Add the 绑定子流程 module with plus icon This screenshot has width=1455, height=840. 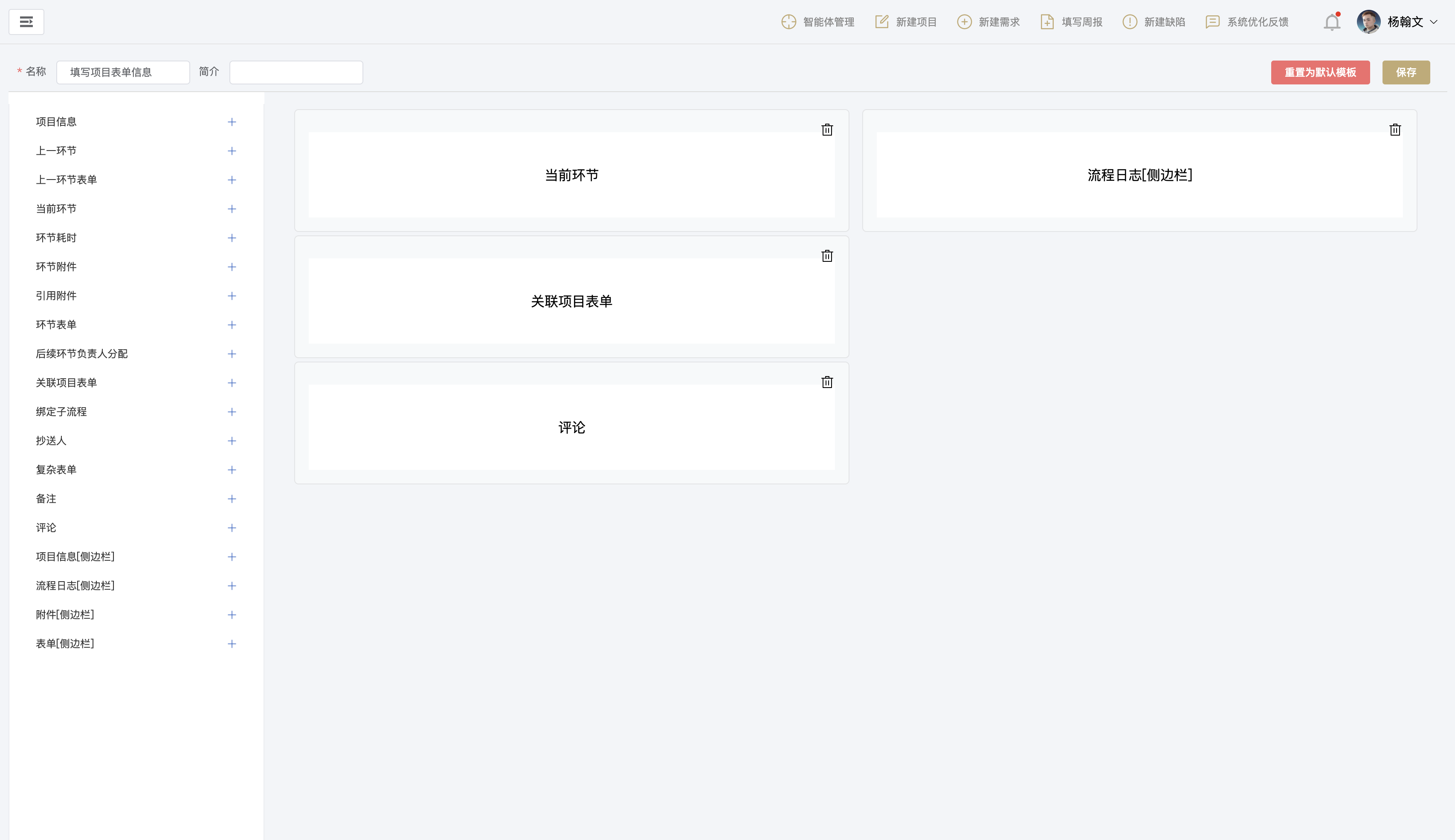pos(232,412)
